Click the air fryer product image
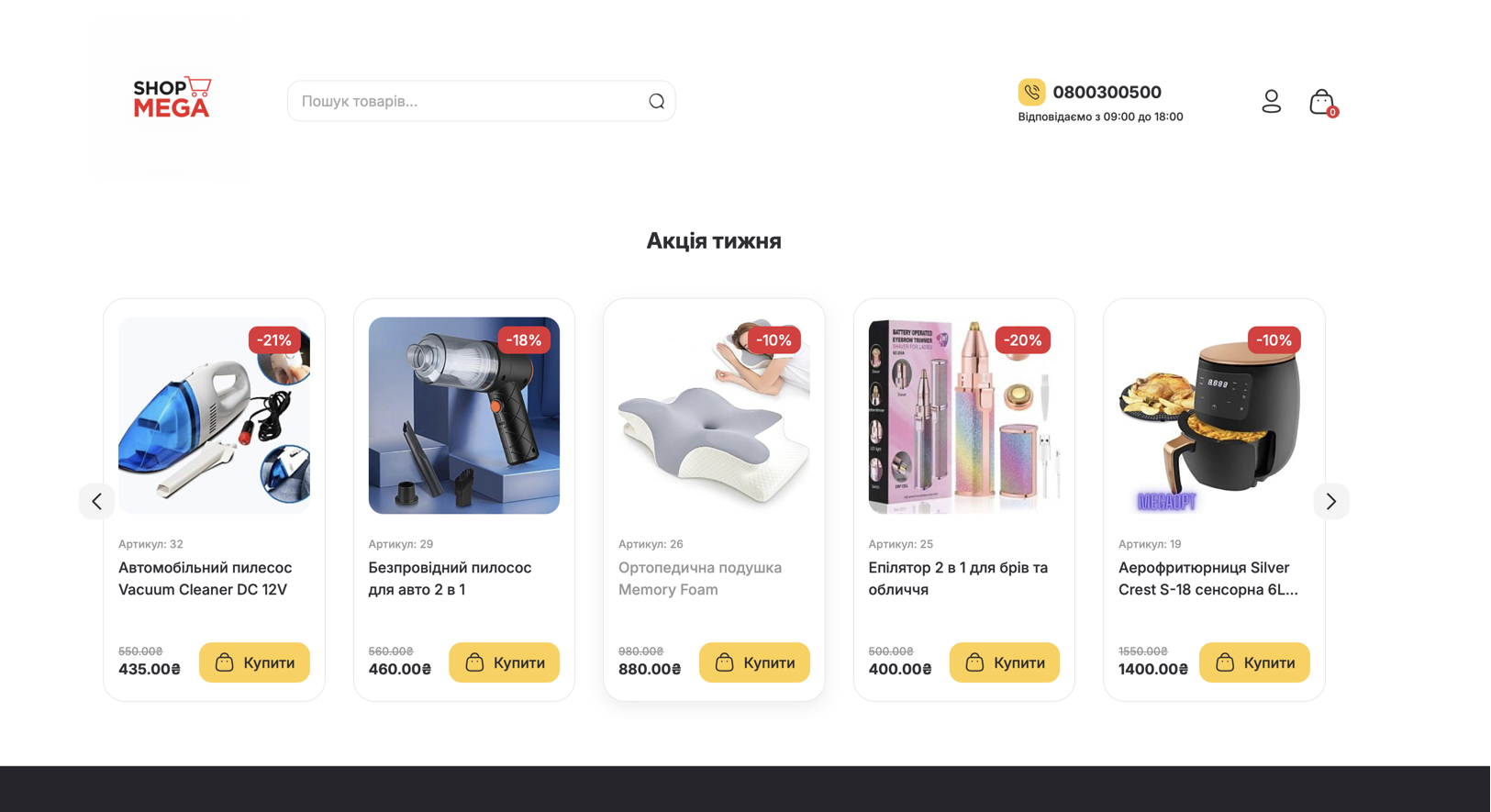 tap(1214, 416)
